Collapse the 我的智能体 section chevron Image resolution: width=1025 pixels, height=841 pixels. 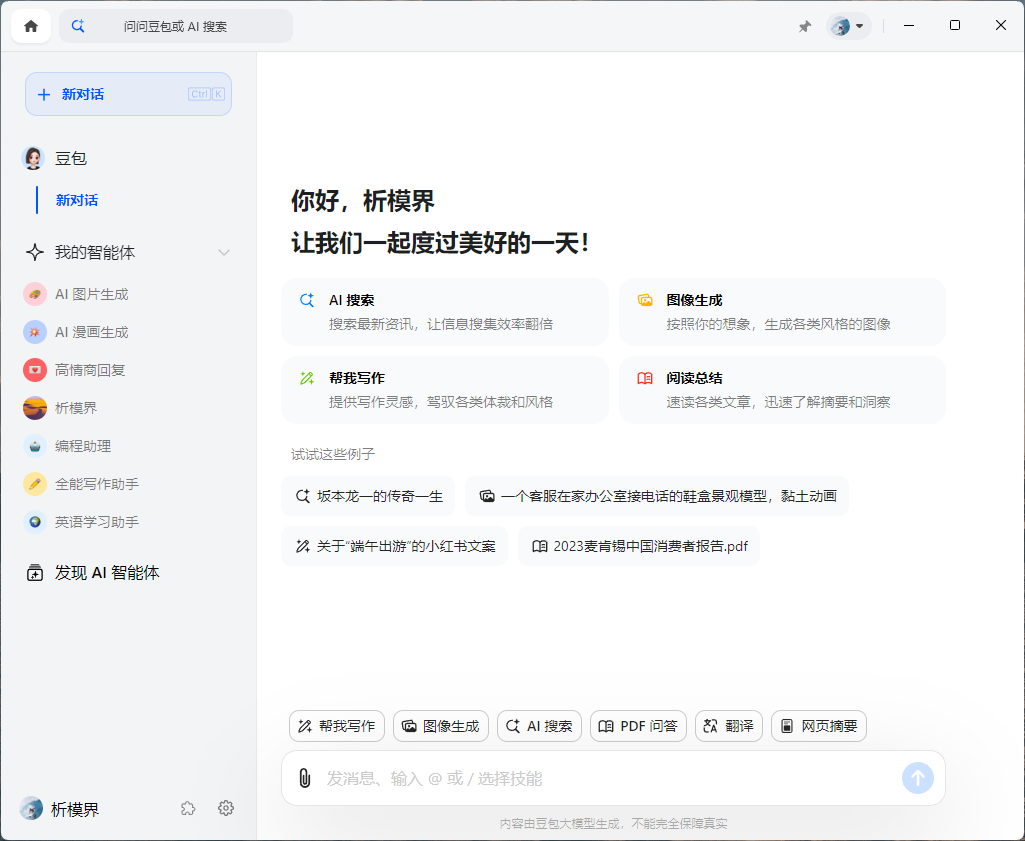click(x=224, y=253)
